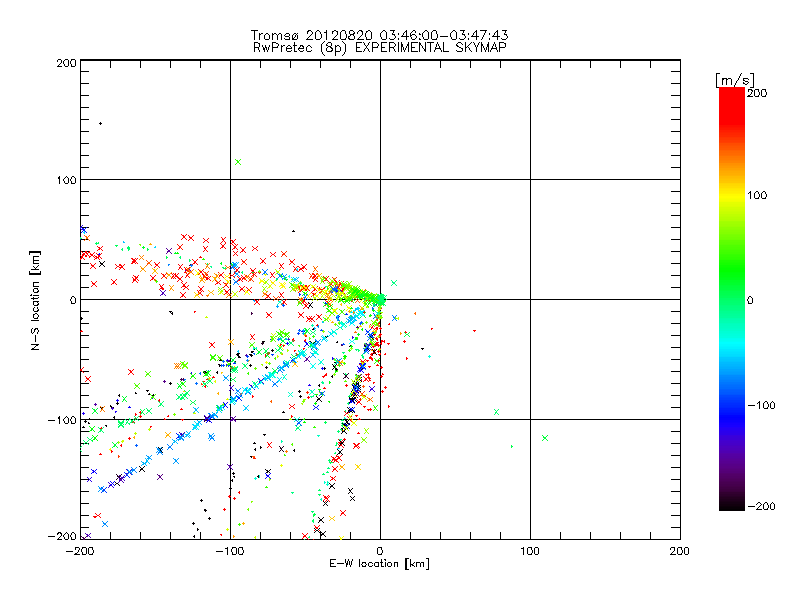This screenshot has height=600, width=800.
Task: Click the x-axis tick label '100'
Action: coord(530,551)
